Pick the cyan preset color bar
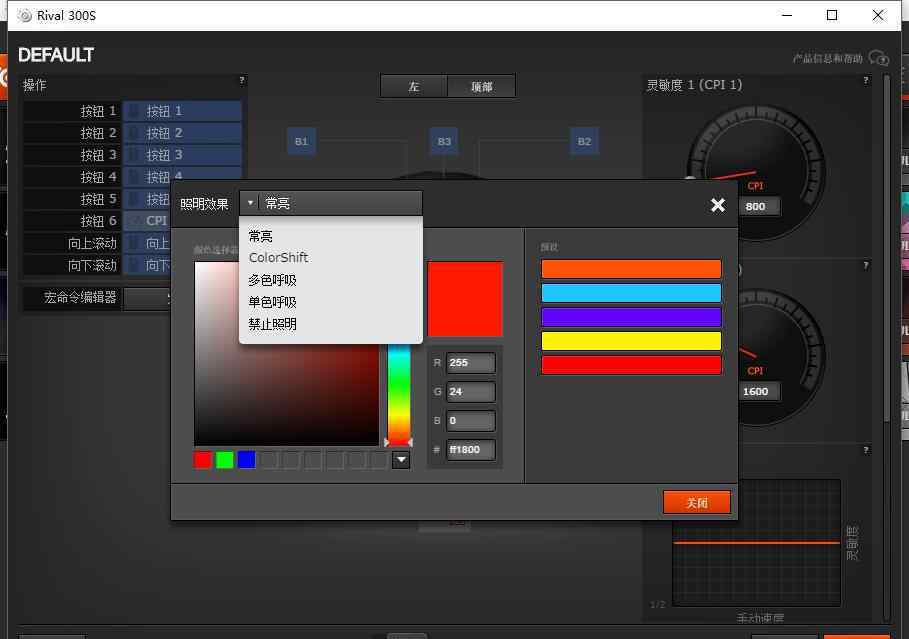Image resolution: width=909 pixels, height=639 pixels. coord(631,293)
